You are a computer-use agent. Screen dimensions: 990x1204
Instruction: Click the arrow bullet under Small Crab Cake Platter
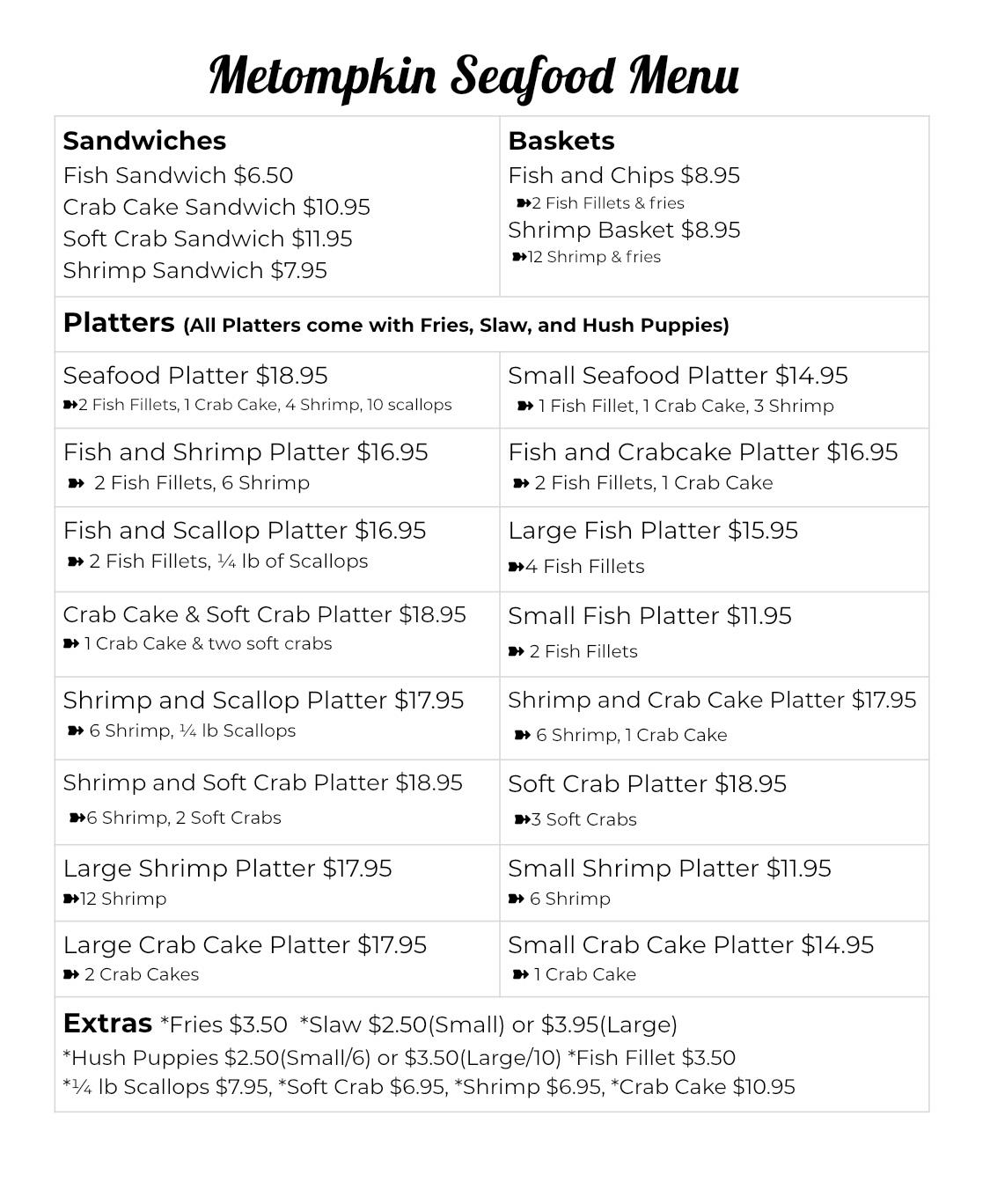click(521, 974)
